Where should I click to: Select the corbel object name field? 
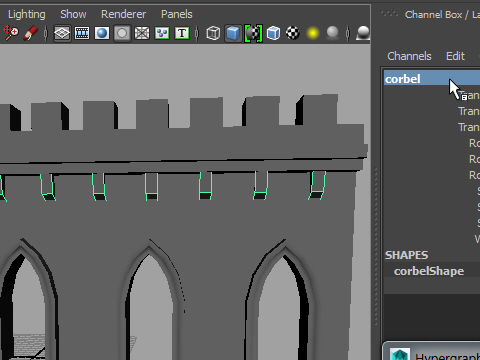432,79
